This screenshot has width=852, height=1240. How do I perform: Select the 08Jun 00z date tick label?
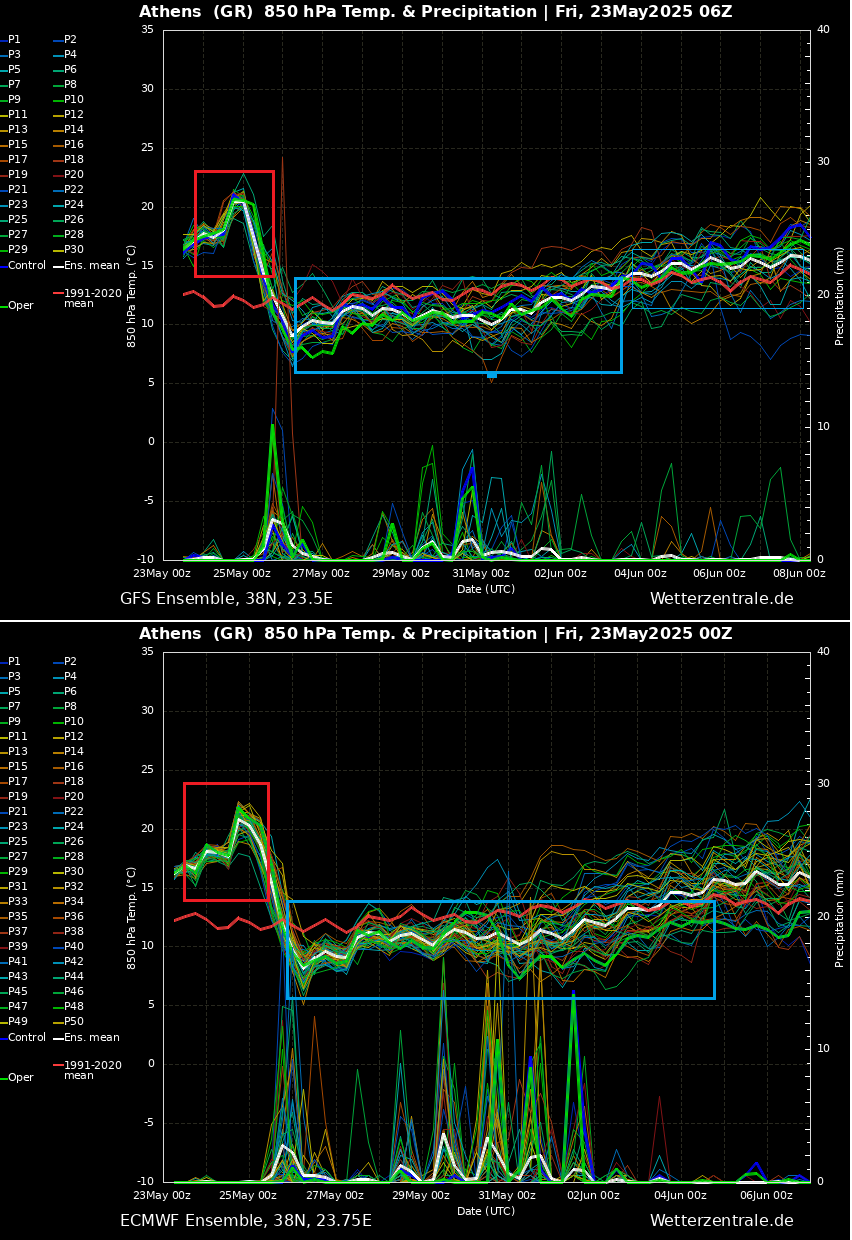coord(799,573)
